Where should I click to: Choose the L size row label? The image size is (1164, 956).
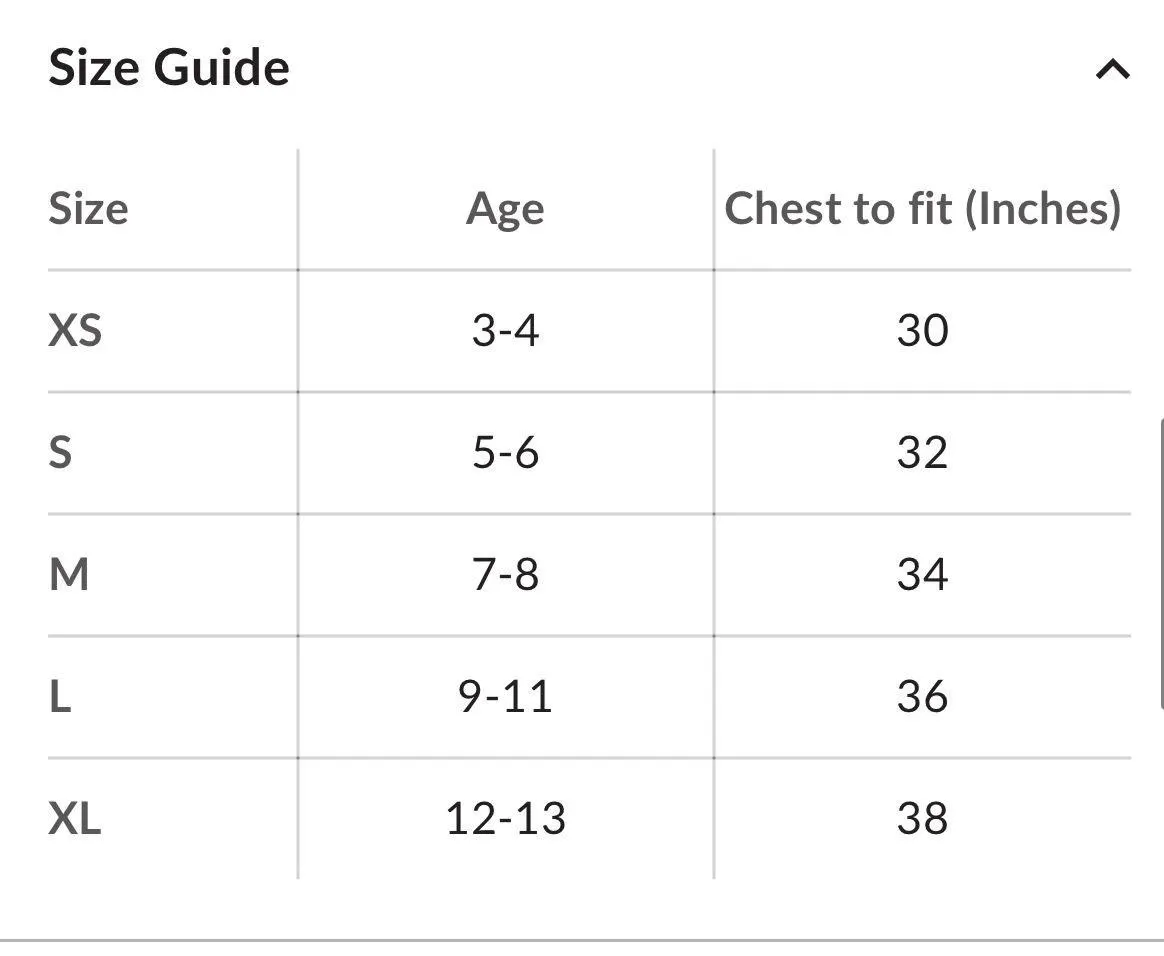60,697
